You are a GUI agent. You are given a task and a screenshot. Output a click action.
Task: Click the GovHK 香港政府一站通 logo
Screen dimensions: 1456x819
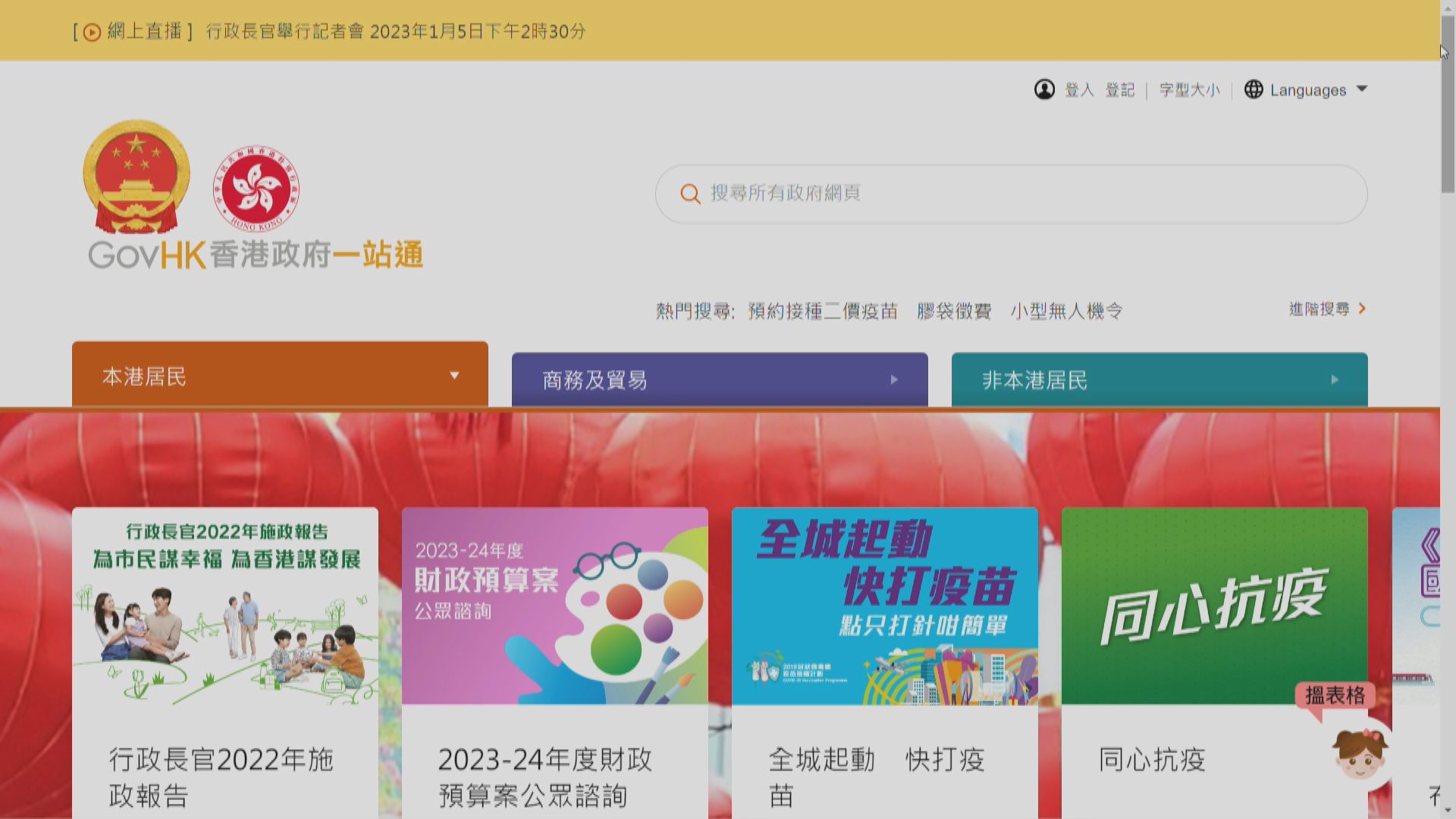pyautogui.click(x=256, y=255)
